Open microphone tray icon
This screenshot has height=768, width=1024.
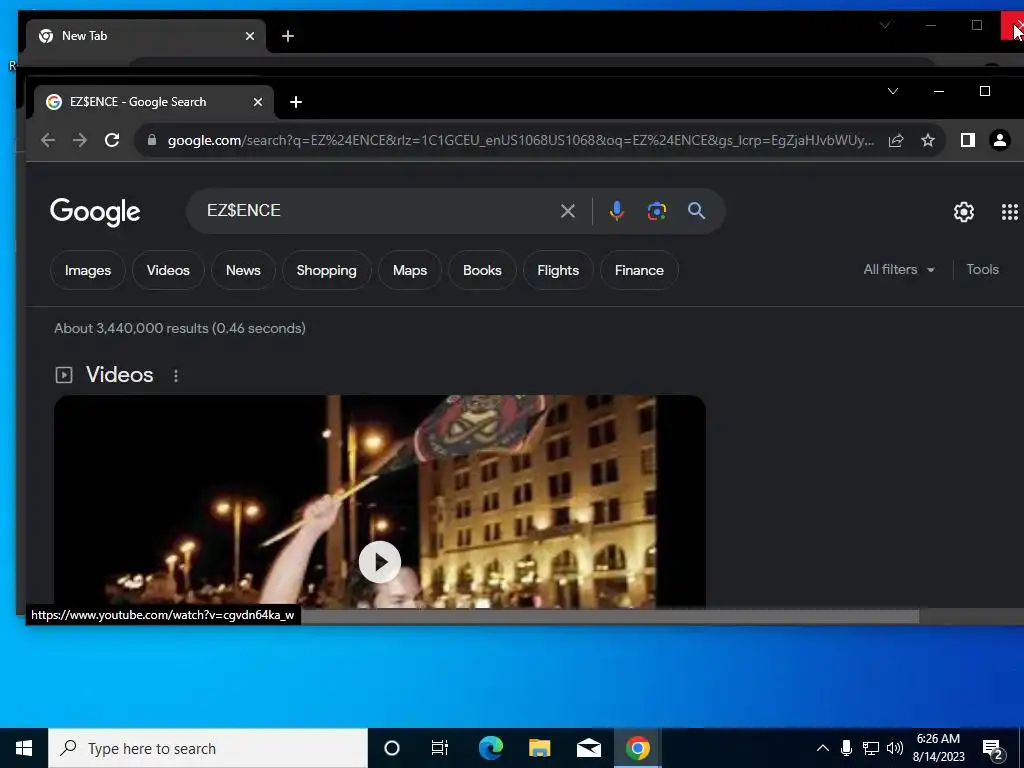(x=846, y=748)
